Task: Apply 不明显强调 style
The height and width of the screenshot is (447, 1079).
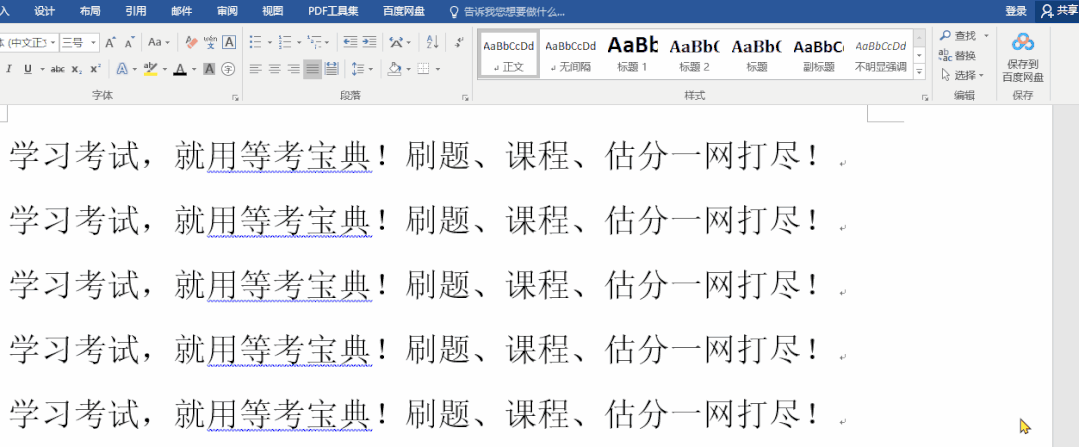Action: pos(880,54)
